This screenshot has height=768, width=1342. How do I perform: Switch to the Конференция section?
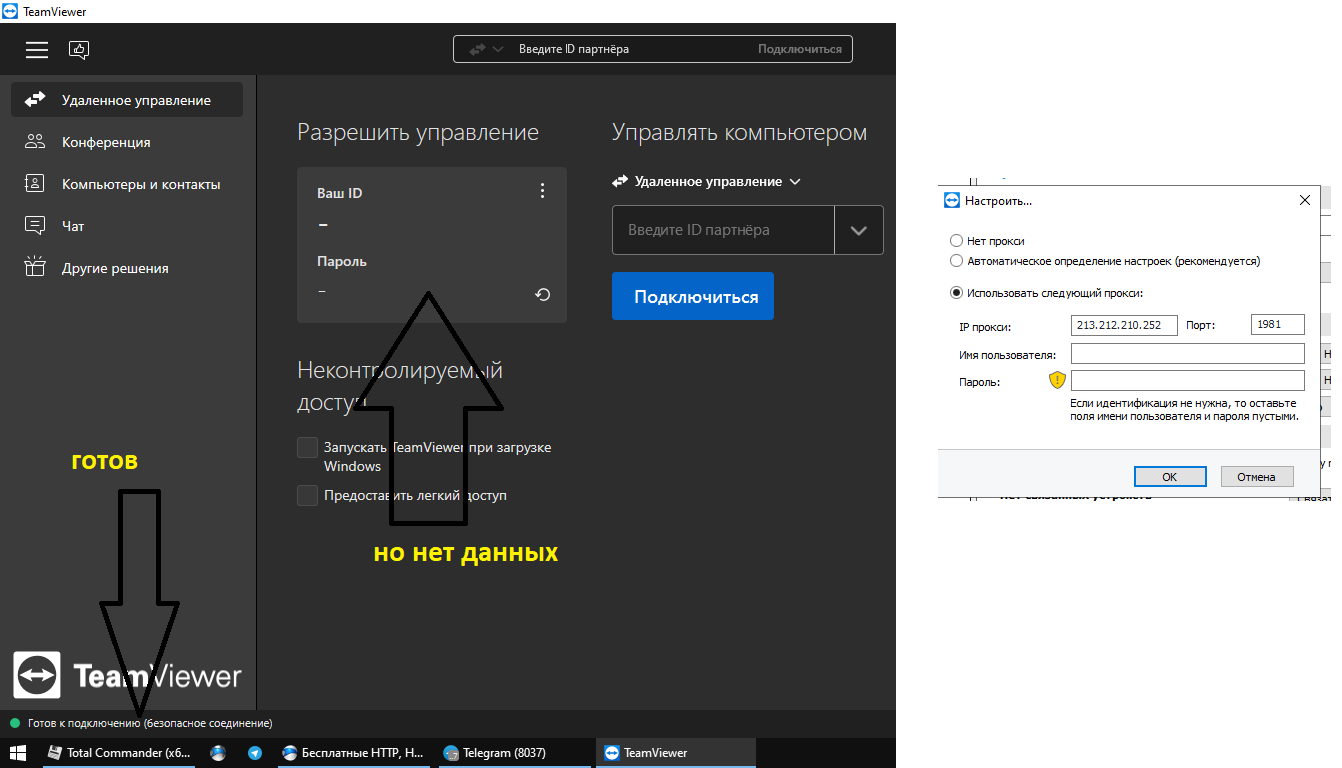point(127,142)
